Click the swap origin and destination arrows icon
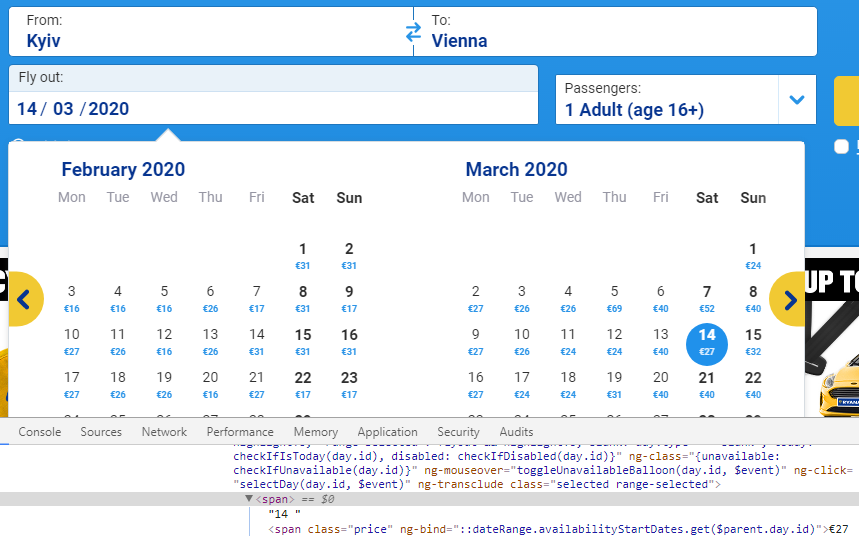The image size is (859, 536). pyautogui.click(x=413, y=32)
